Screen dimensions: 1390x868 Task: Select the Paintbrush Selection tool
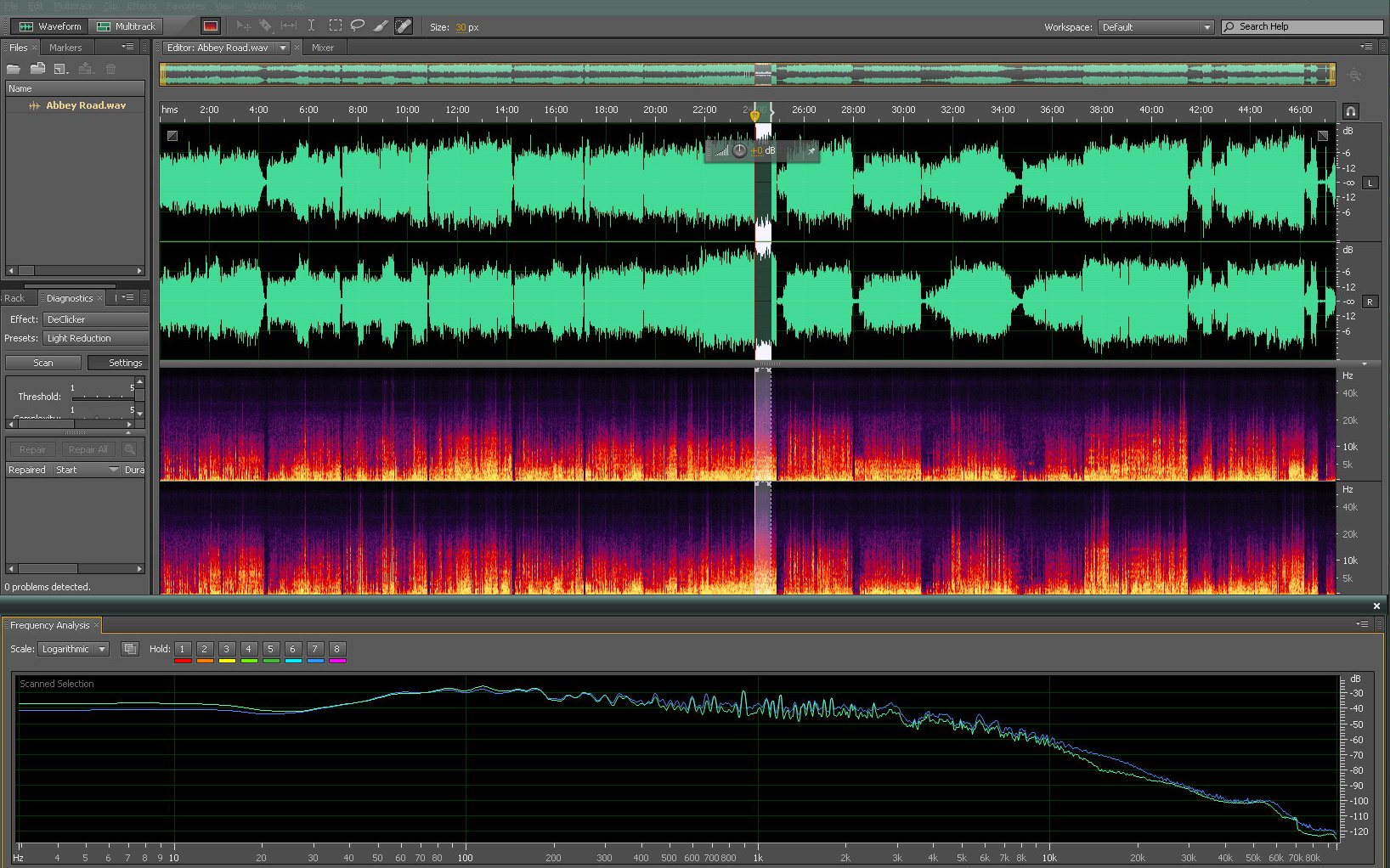tap(381, 26)
